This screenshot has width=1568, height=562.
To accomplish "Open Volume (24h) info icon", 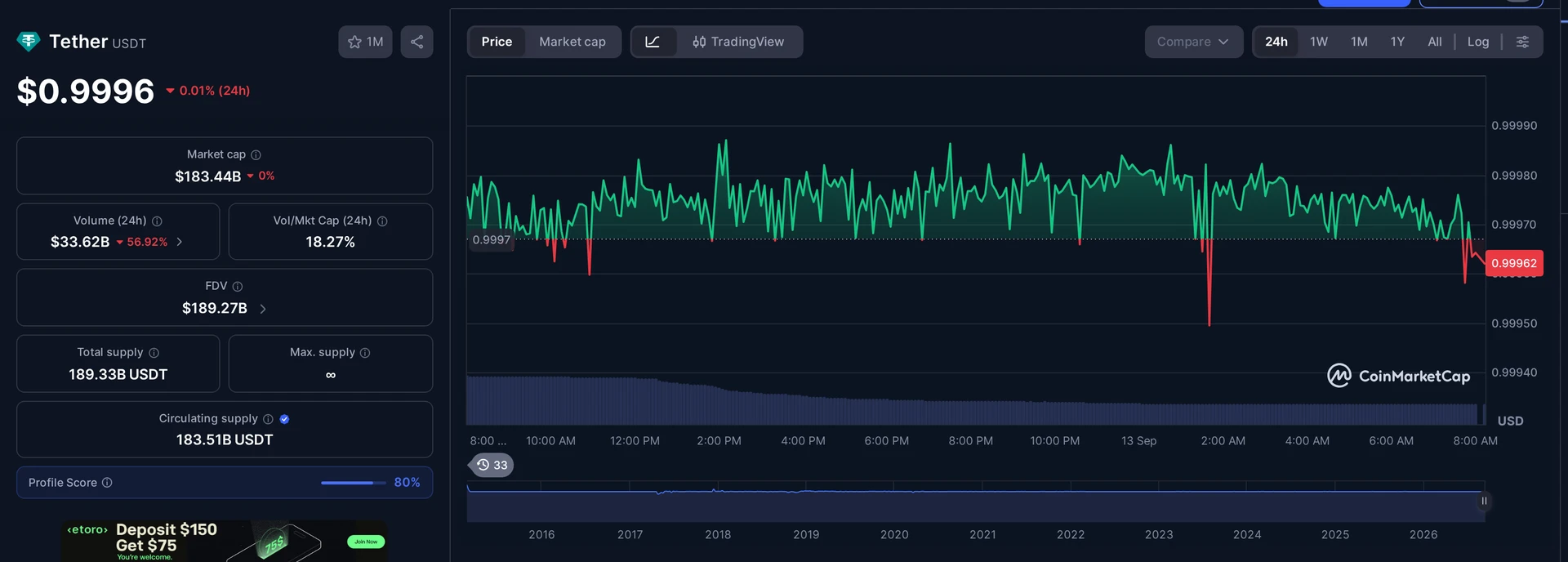I will [x=157, y=221].
